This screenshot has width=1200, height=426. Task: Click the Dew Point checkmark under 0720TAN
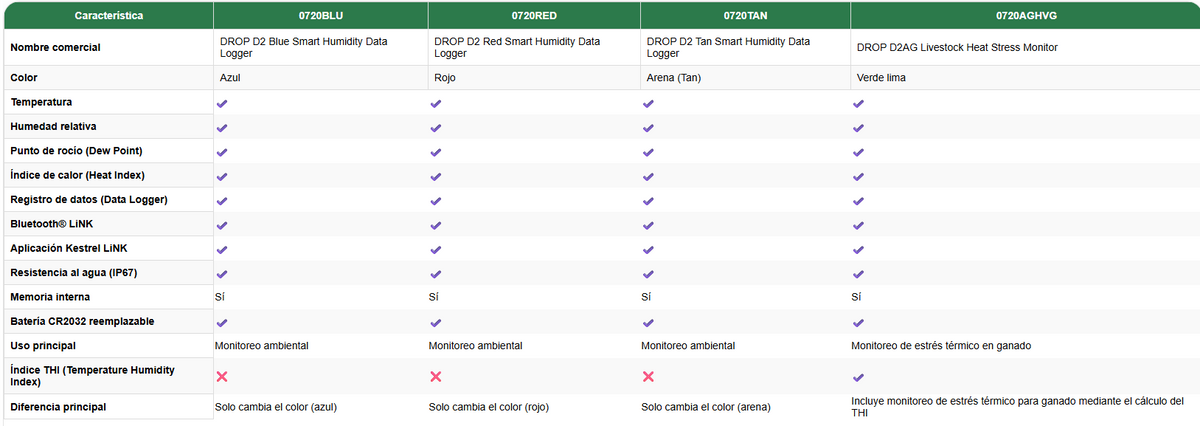click(x=648, y=152)
